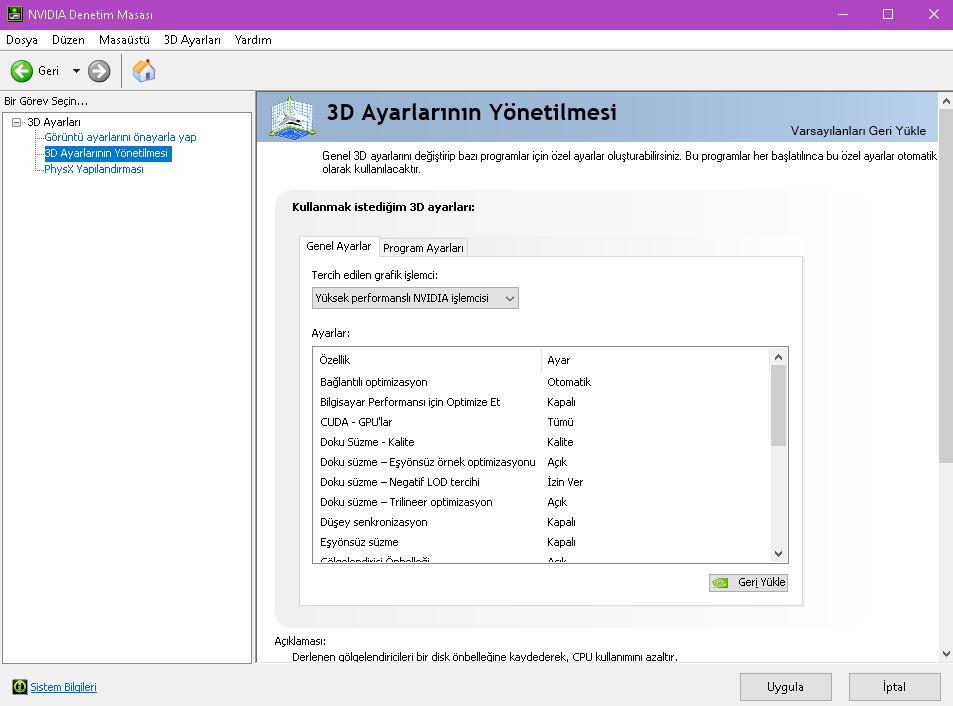Open the Tercih edilen grafik işlemci dropdown
Screen dimensions: 953x706
click(x=415, y=298)
